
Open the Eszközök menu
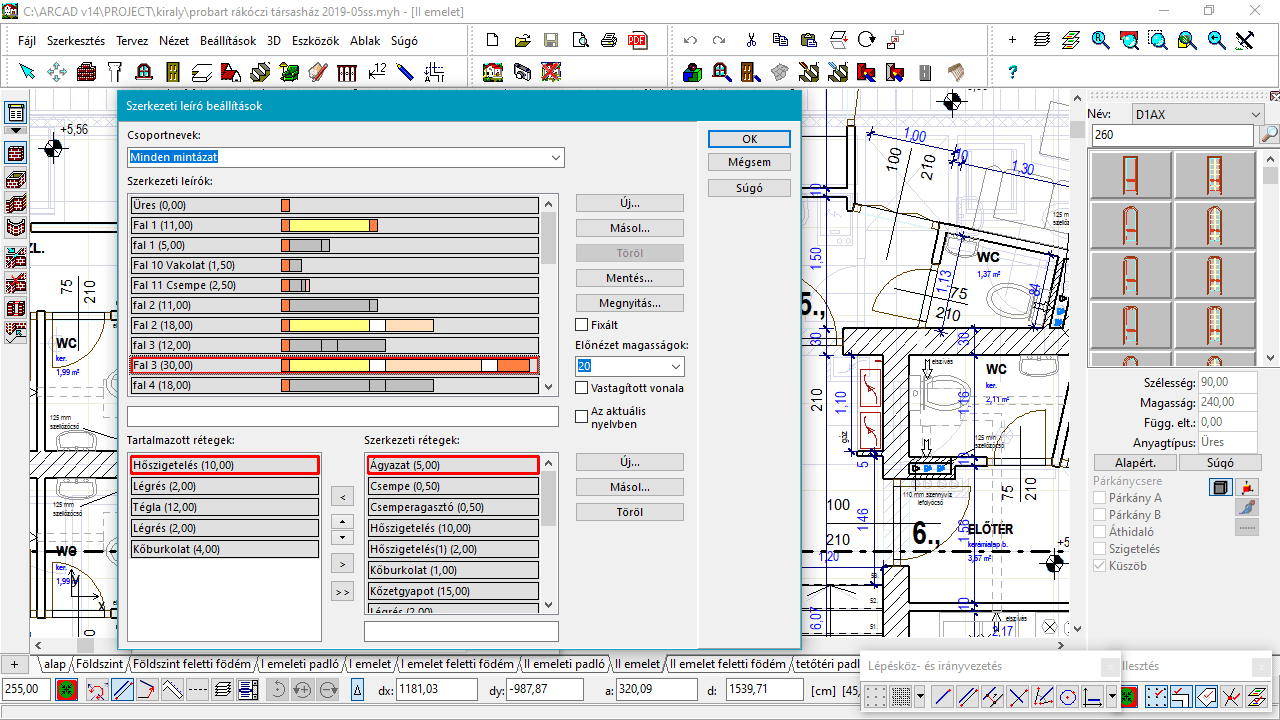316,41
